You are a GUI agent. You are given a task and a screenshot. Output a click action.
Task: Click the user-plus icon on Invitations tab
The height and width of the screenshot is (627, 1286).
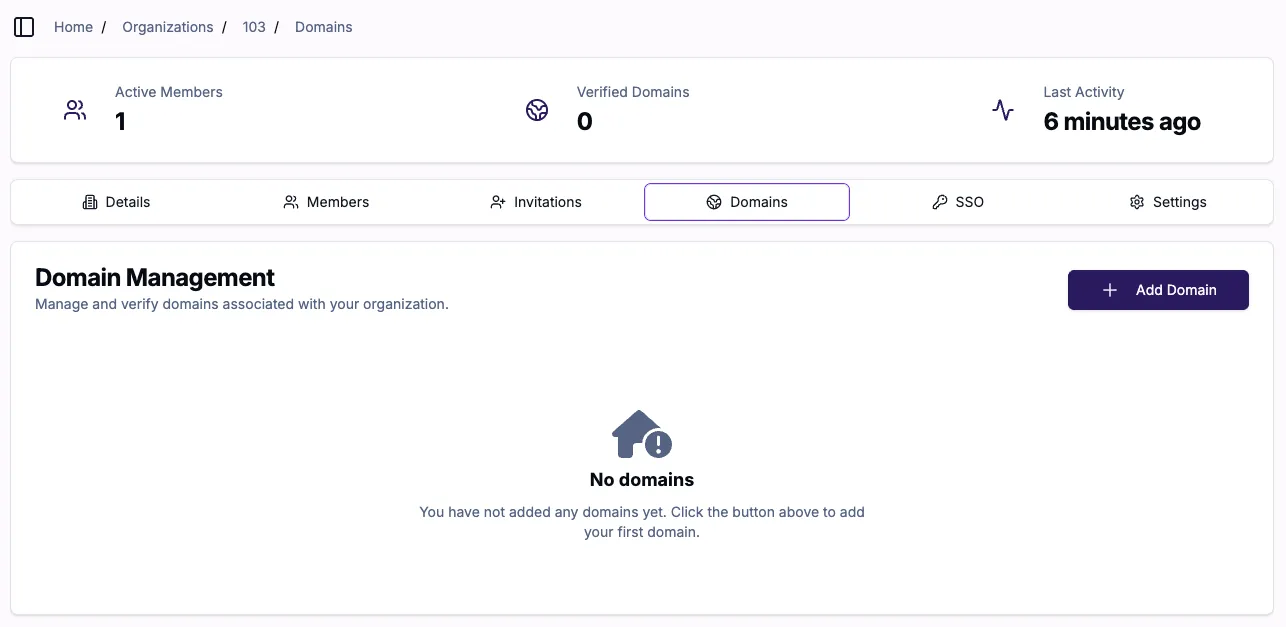tap(498, 202)
